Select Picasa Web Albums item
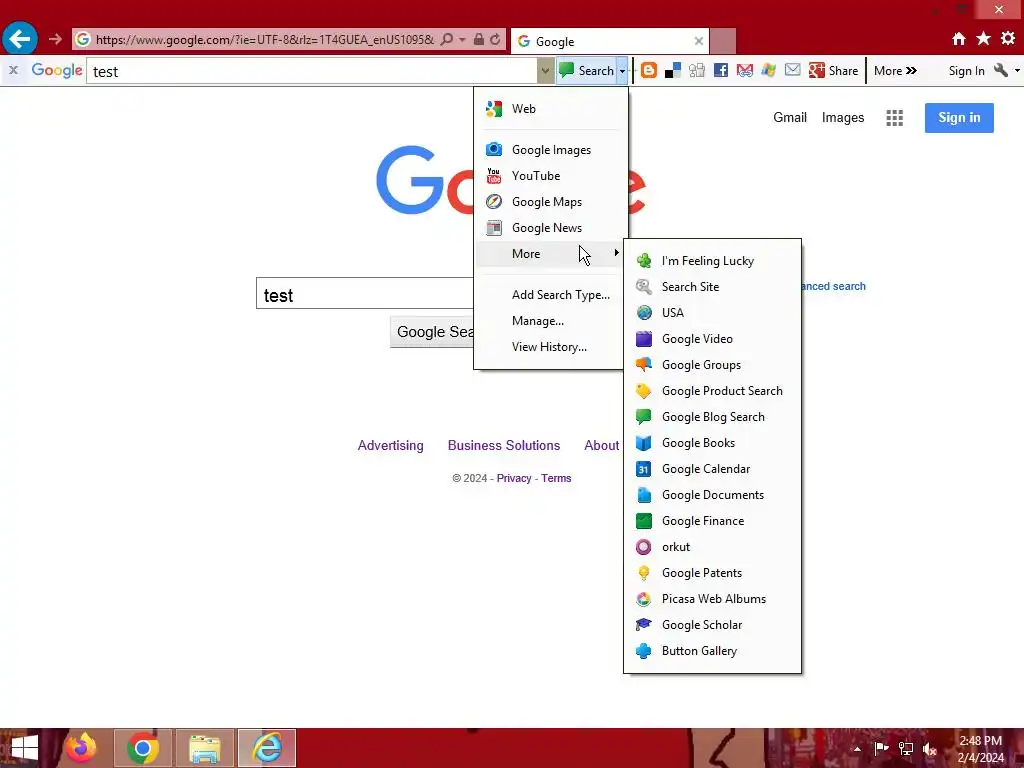Viewport: 1024px width, 768px height. pyautogui.click(x=712, y=599)
